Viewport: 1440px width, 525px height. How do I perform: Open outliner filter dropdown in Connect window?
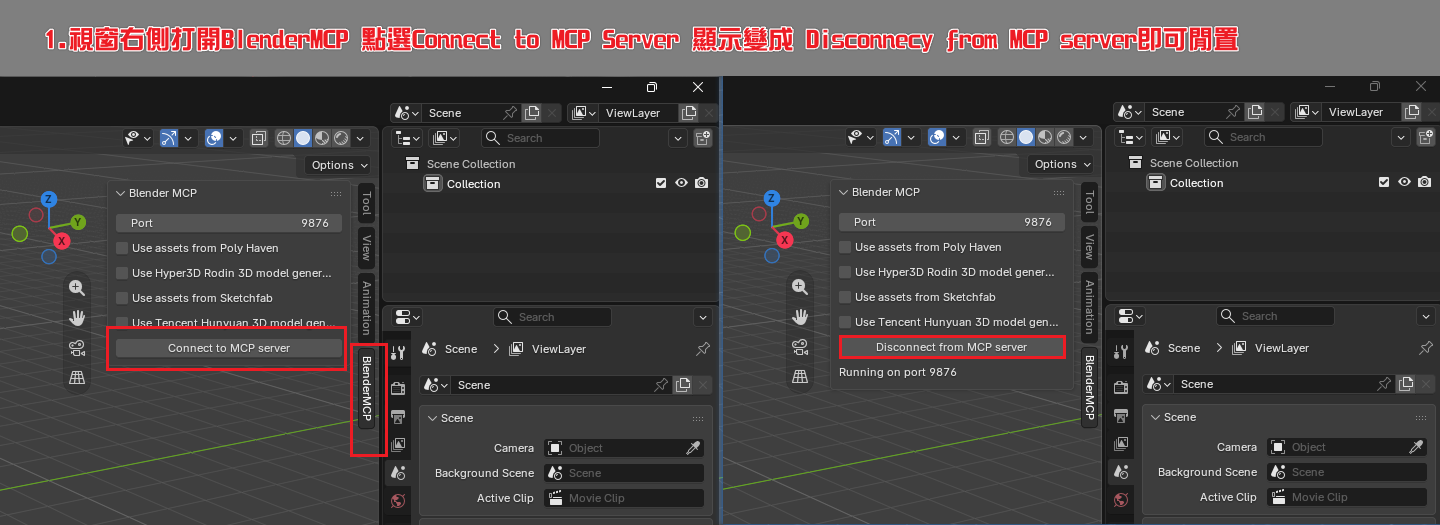tap(678, 138)
